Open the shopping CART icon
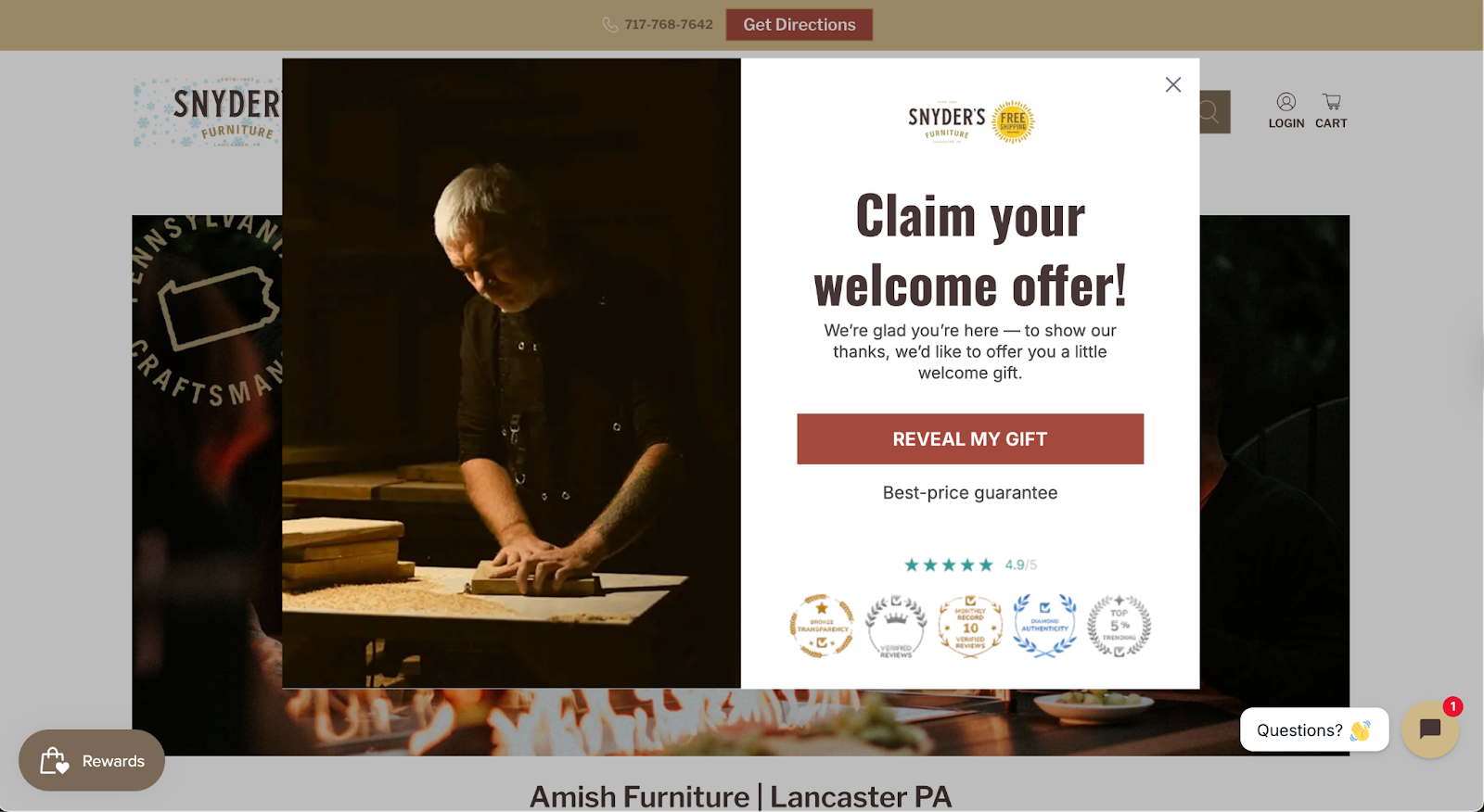Screen dimensions: 1484x812 [x=1331, y=111]
